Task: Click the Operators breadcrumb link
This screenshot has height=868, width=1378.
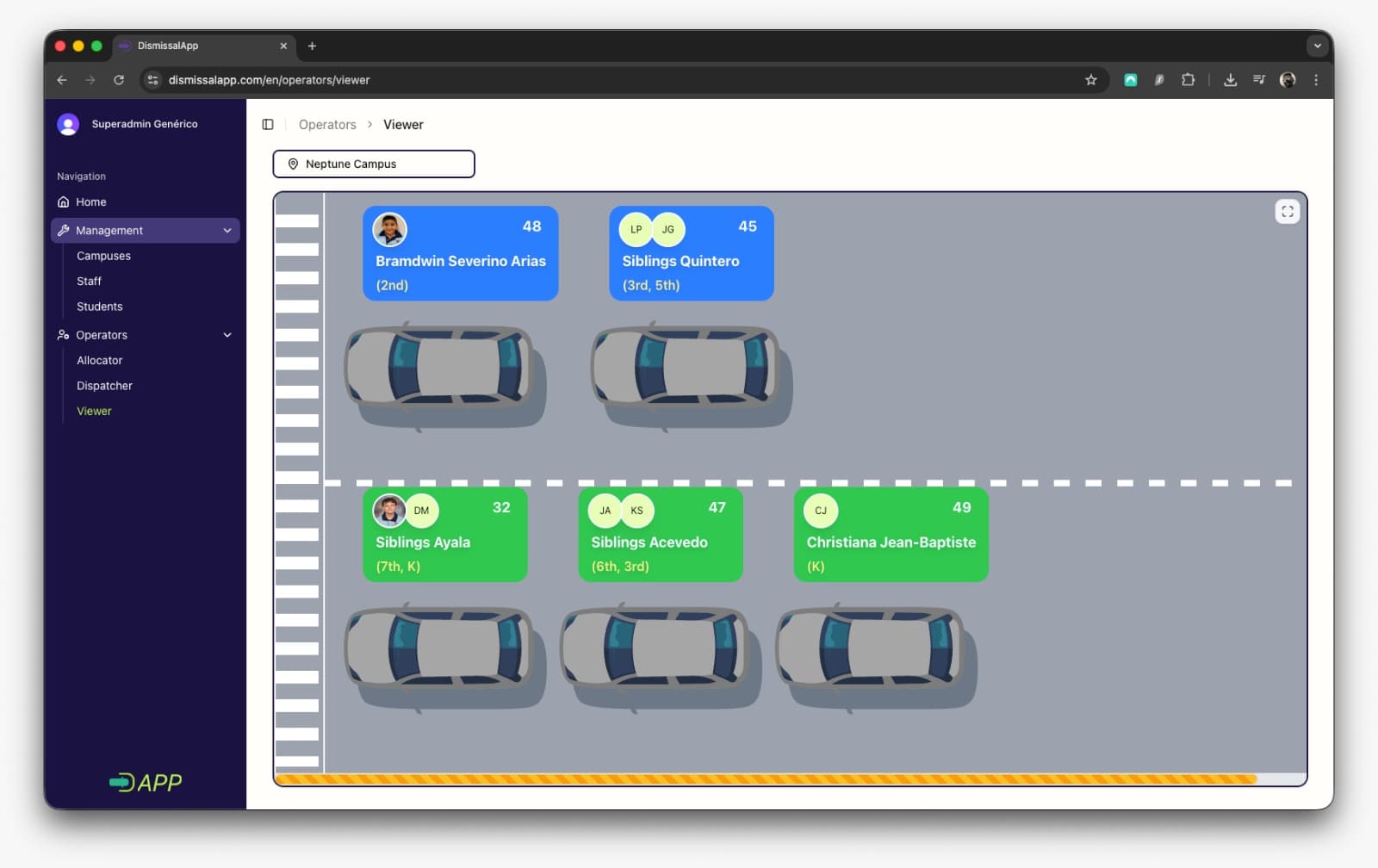Action: click(x=327, y=125)
